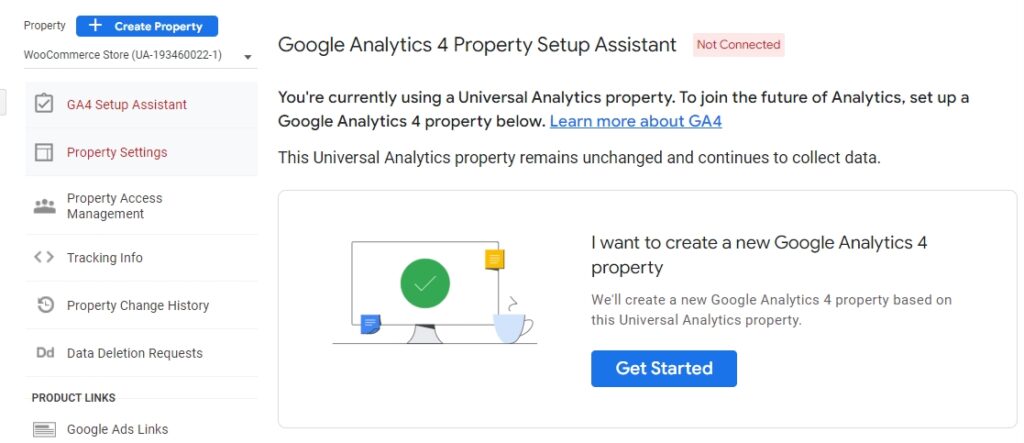Select Tracking Info in the sidebar
This screenshot has width=1024, height=443.
105,257
